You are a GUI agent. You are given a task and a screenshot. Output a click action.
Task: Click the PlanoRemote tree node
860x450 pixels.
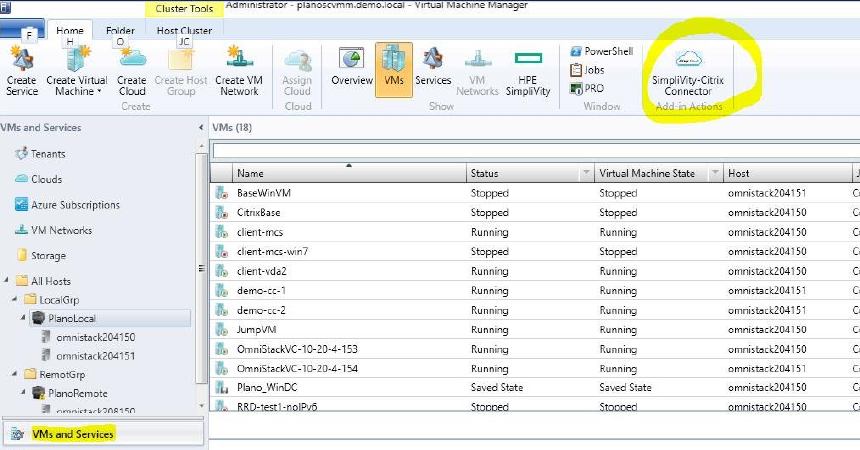coord(70,393)
